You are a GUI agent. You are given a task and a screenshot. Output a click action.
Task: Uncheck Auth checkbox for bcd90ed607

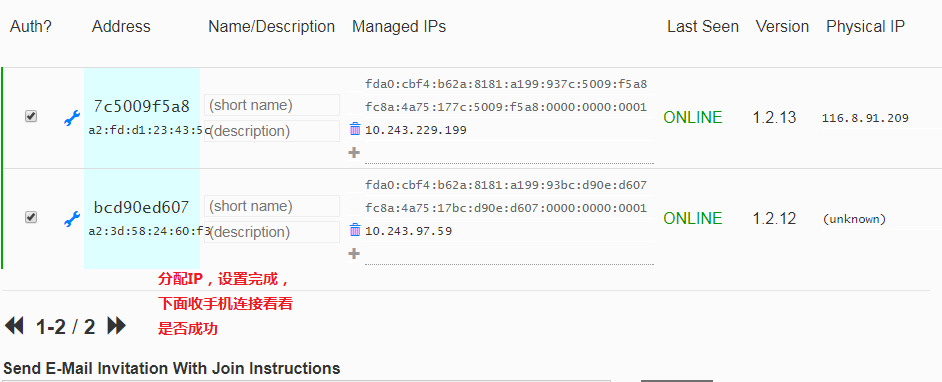(x=31, y=217)
